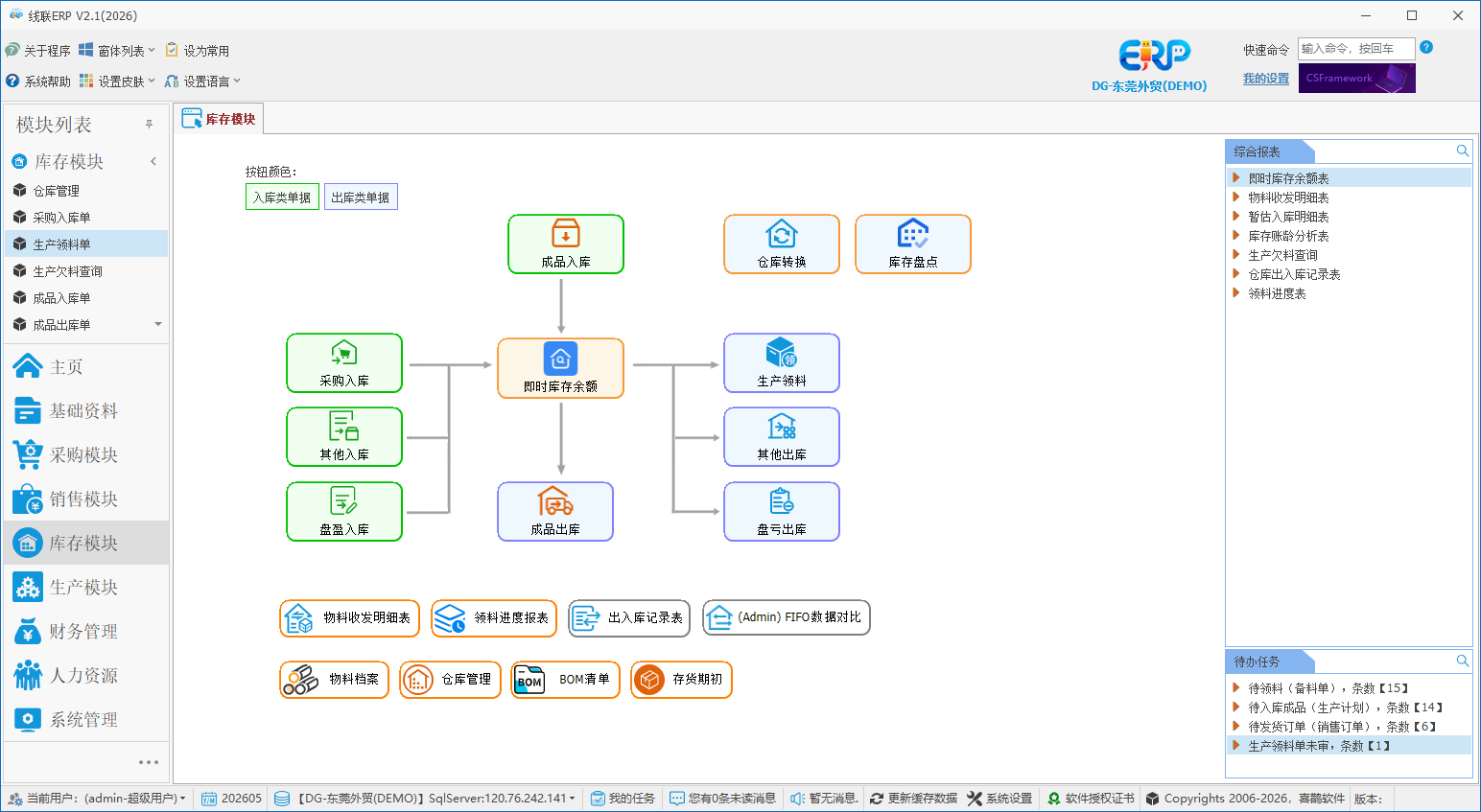Image resolution: width=1481 pixels, height=812 pixels.
Task: Pin the 模块列表 panel
Action: [149, 125]
